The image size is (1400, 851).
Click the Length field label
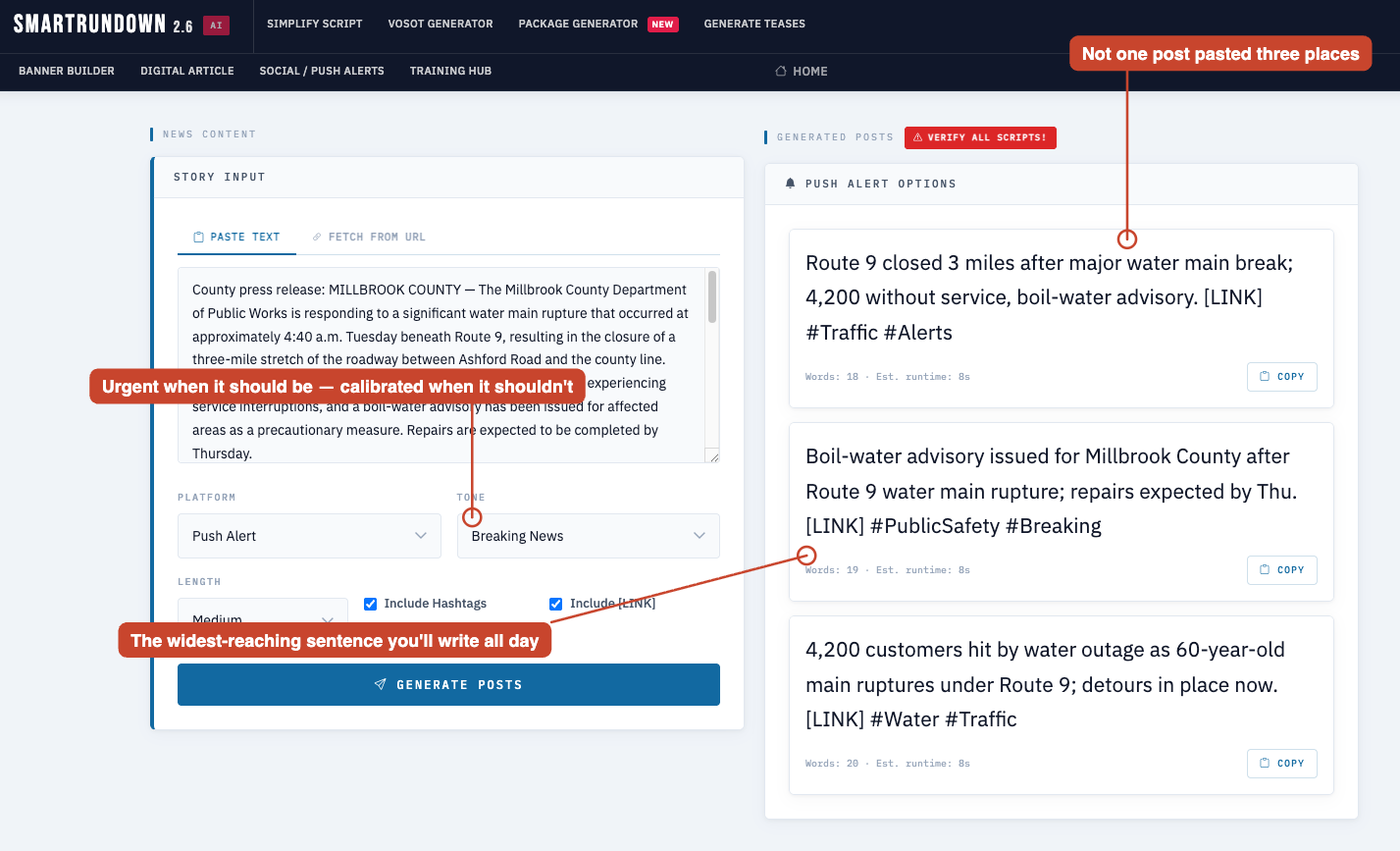[x=199, y=582]
